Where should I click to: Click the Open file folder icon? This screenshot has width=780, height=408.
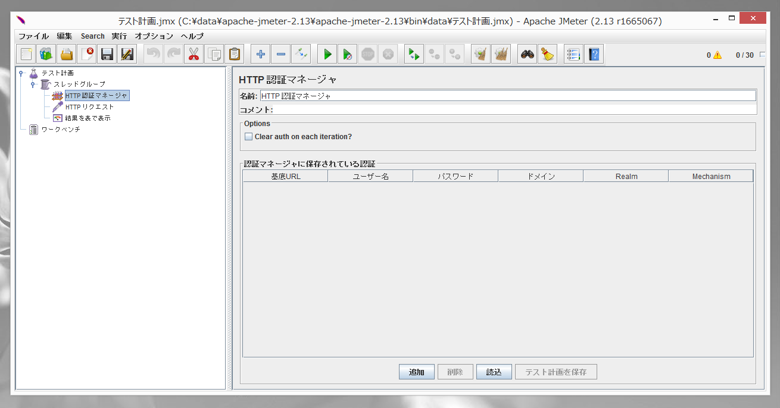click(67, 54)
